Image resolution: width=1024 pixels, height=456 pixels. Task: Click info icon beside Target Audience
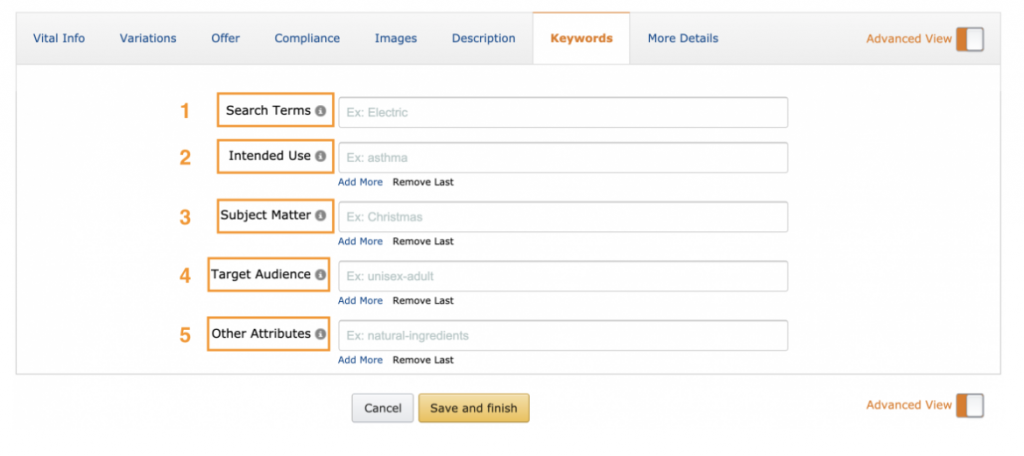tap(320, 274)
